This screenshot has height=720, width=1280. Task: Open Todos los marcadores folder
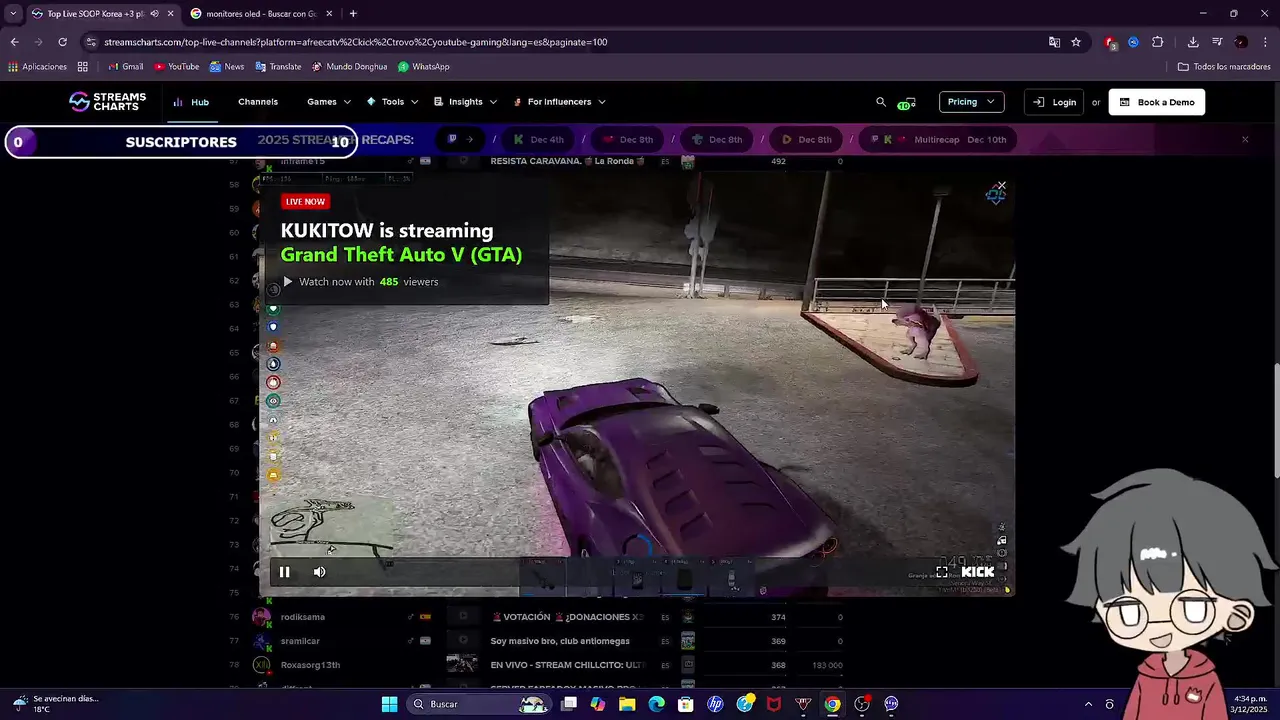point(1224,67)
